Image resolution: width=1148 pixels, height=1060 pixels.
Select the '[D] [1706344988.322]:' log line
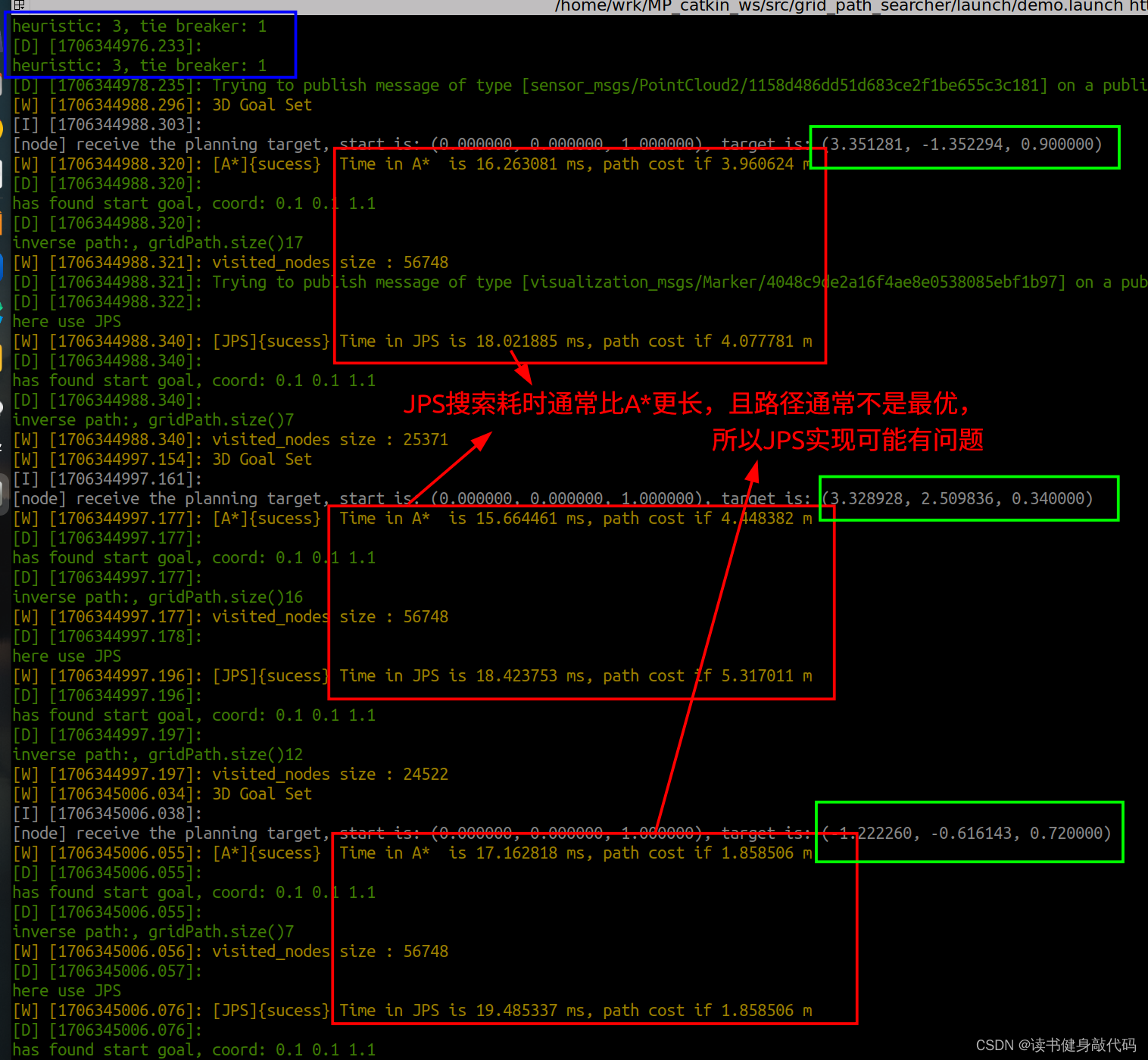coord(108,302)
